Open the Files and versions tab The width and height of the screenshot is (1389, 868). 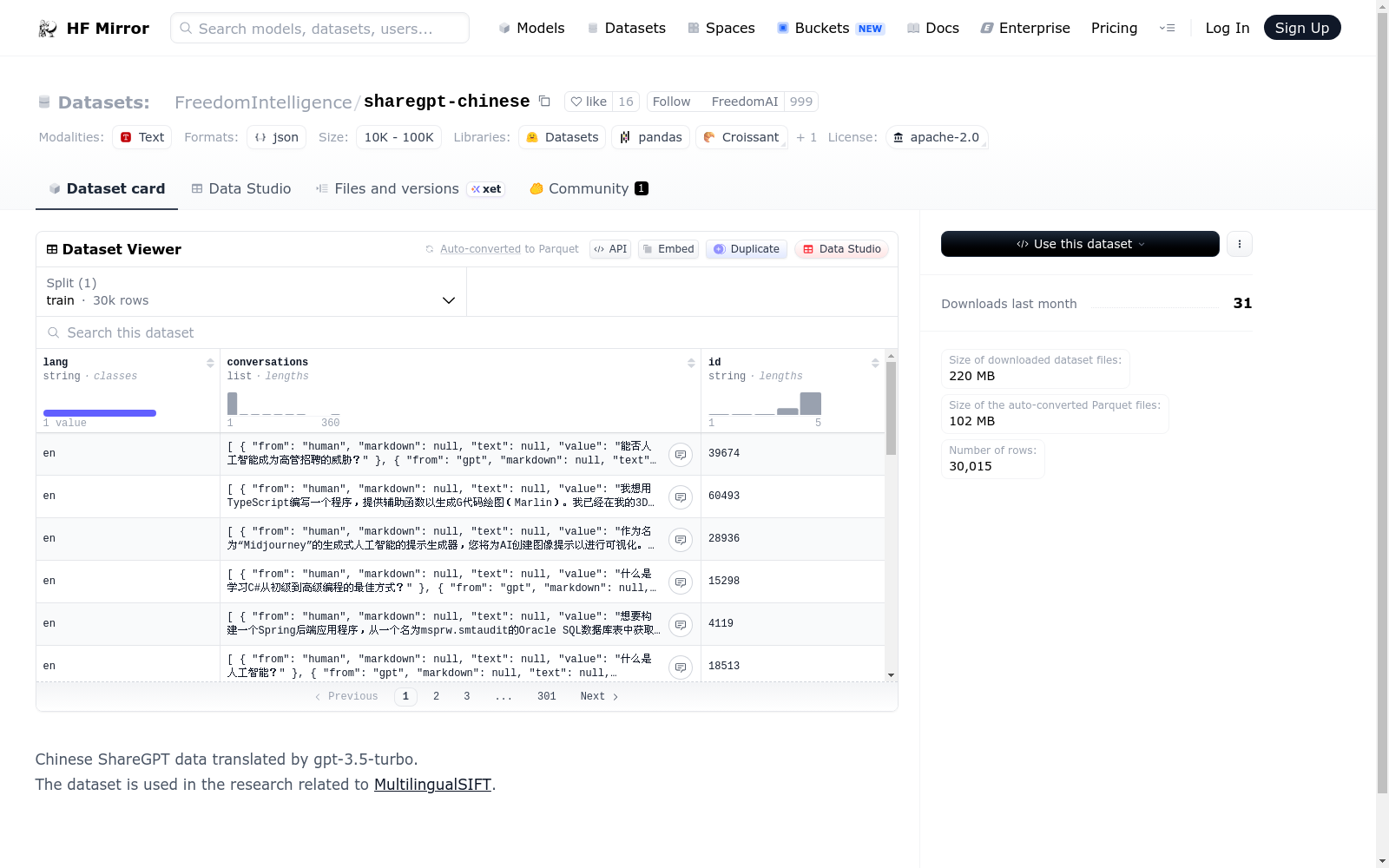click(410, 188)
